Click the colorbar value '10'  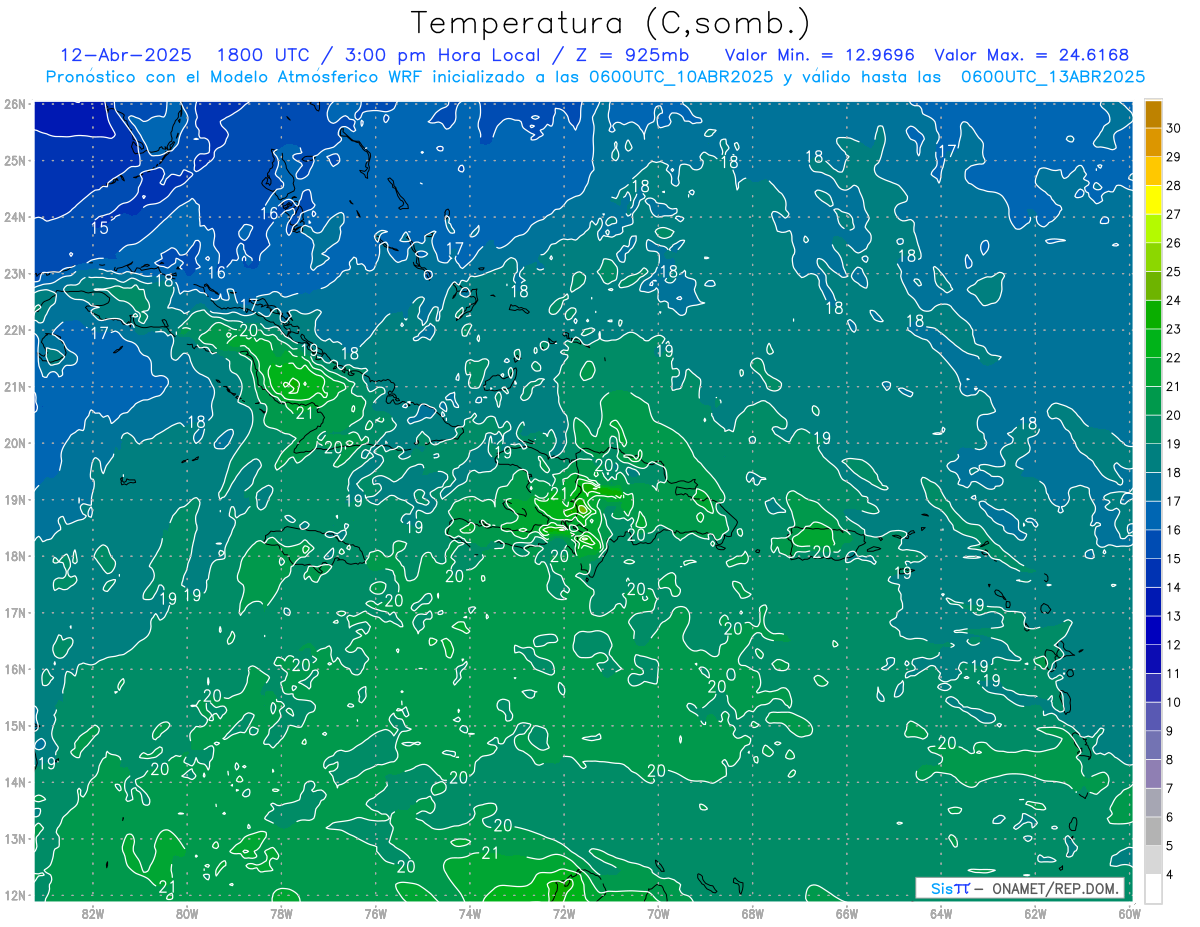1174,702
